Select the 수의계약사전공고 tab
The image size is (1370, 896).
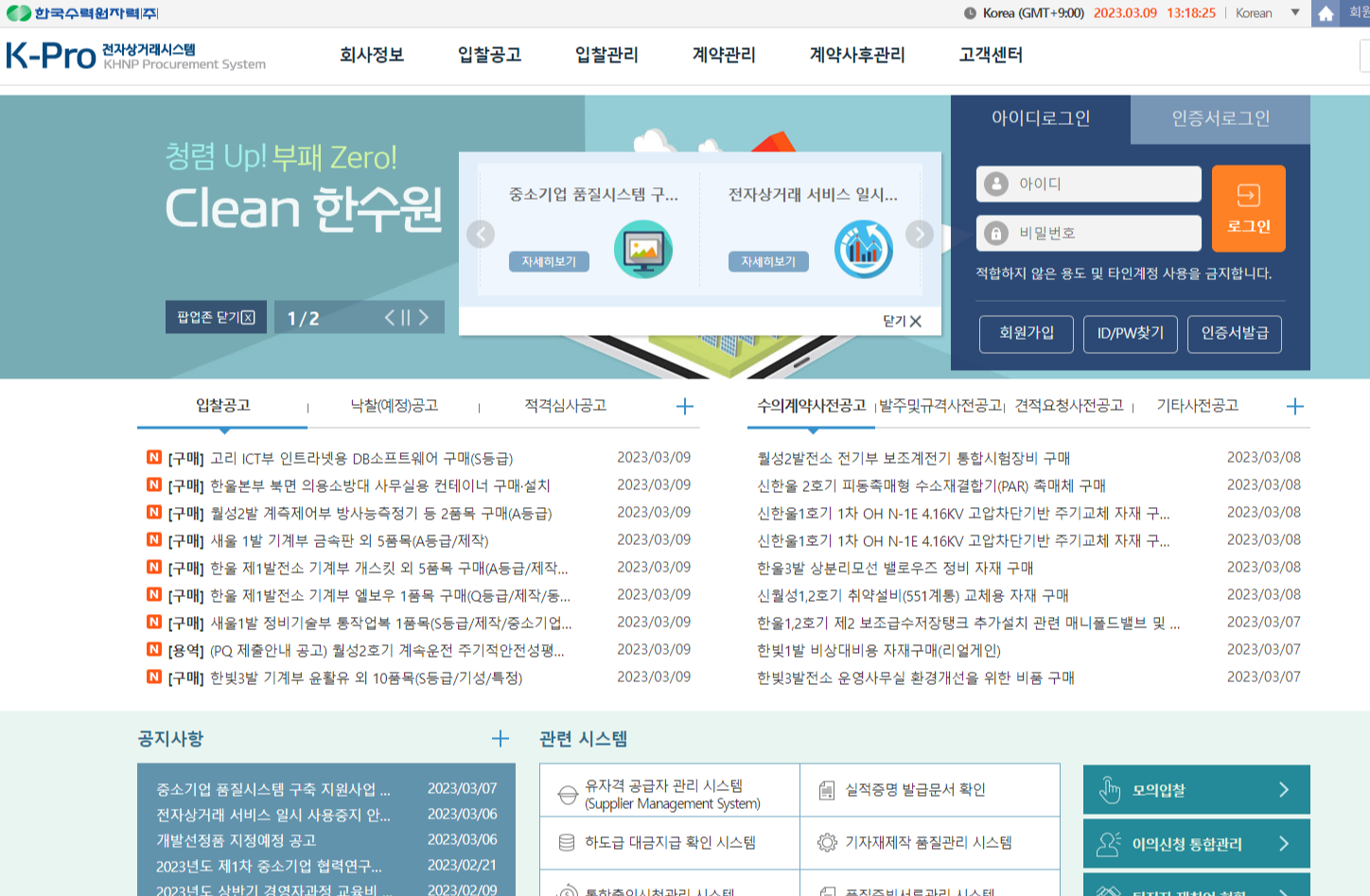pyautogui.click(x=812, y=405)
